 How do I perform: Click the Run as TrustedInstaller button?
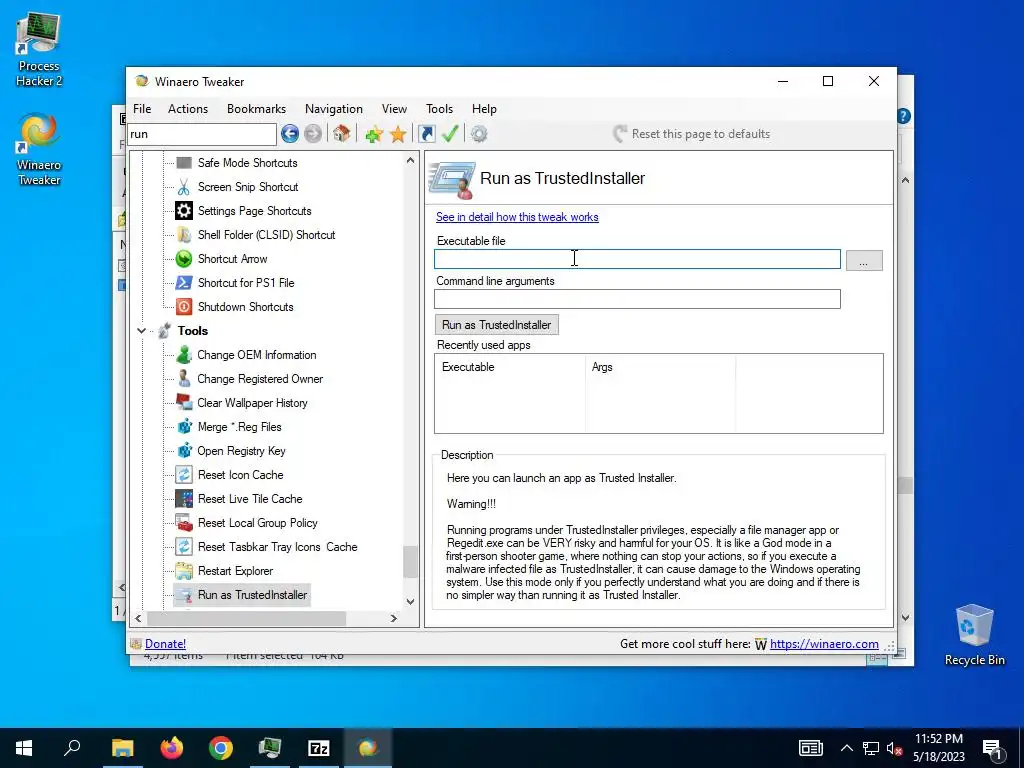pos(496,325)
